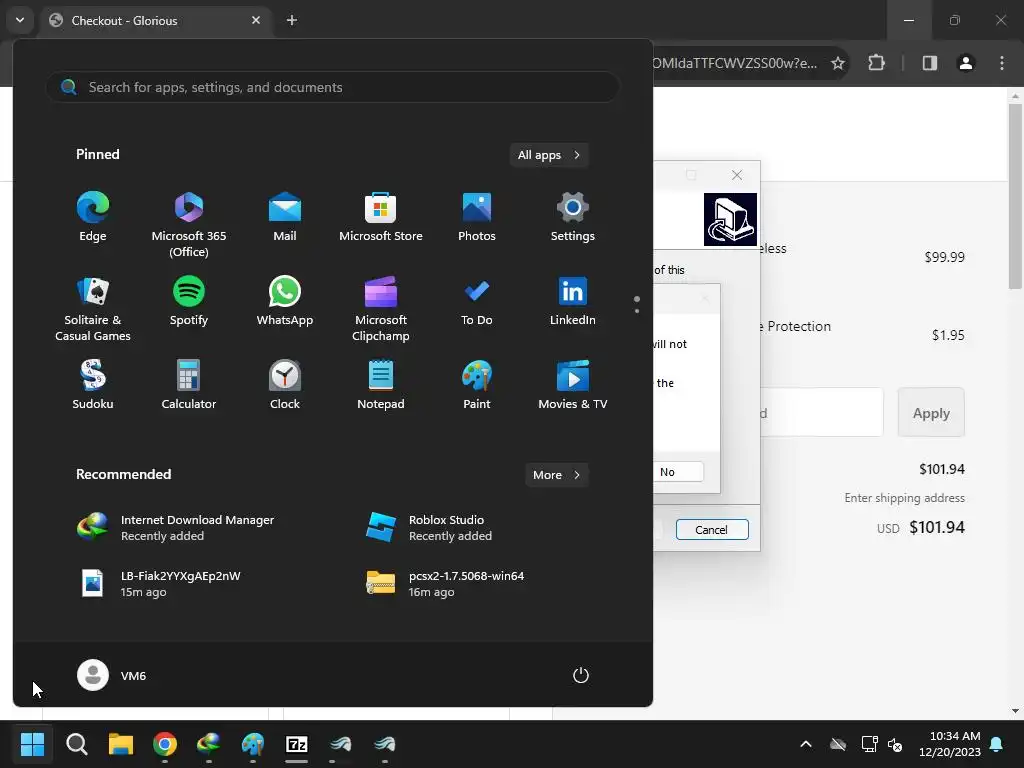Open the To Do app
Image resolution: width=1024 pixels, height=768 pixels.
click(477, 301)
